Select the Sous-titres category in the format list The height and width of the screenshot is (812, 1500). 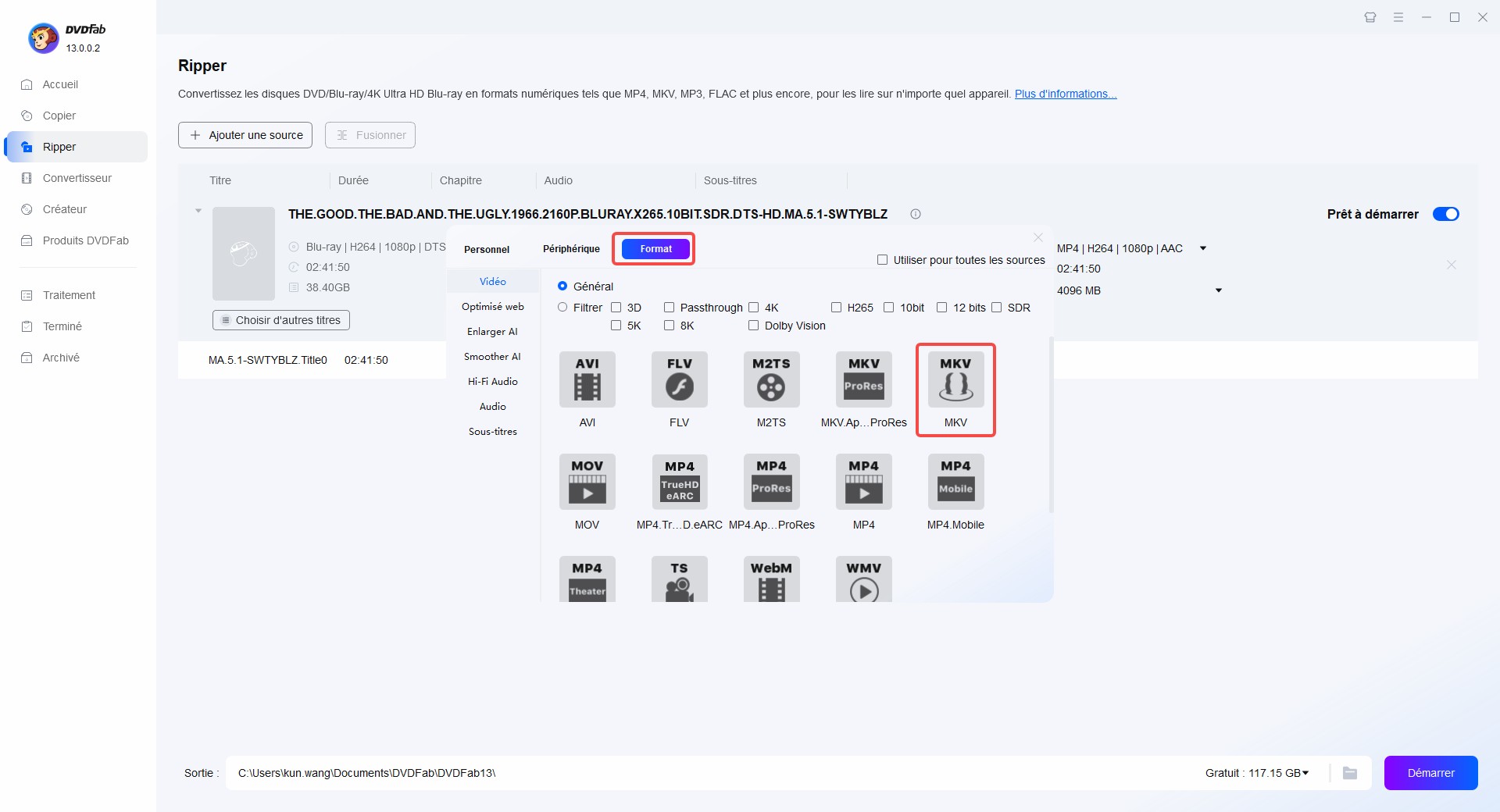click(x=493, y=432)
